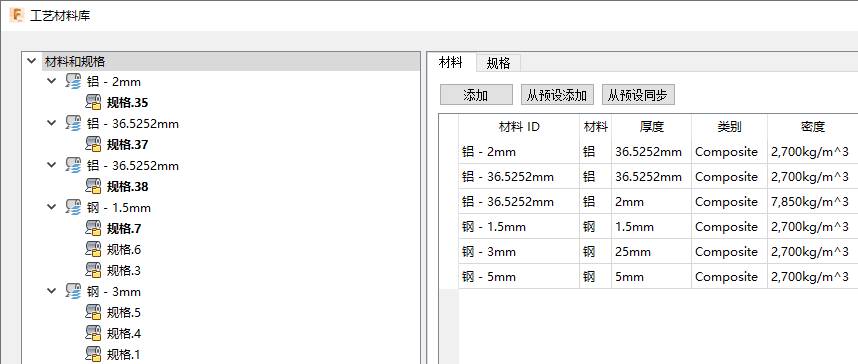
Task: Collapse the 铝 - 36.5252mm node holding 规格.38
Action: click(52, 165)
